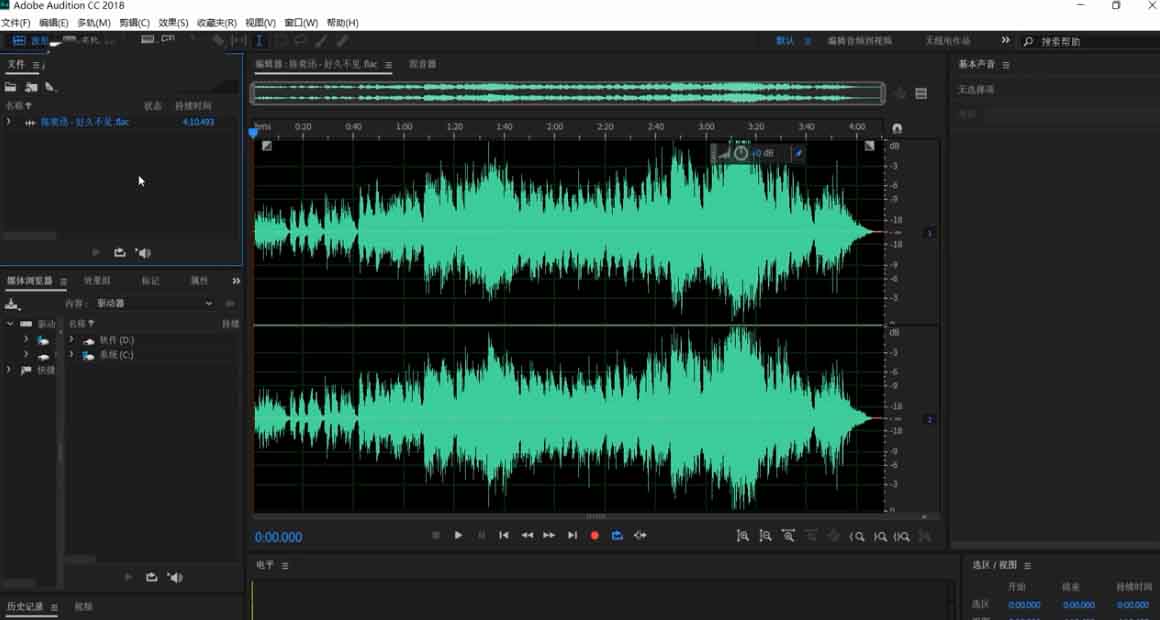Viewport: 1160px width, 620px height.
Task: Select the 默认 workspace
Action: (x=785, y=41)
